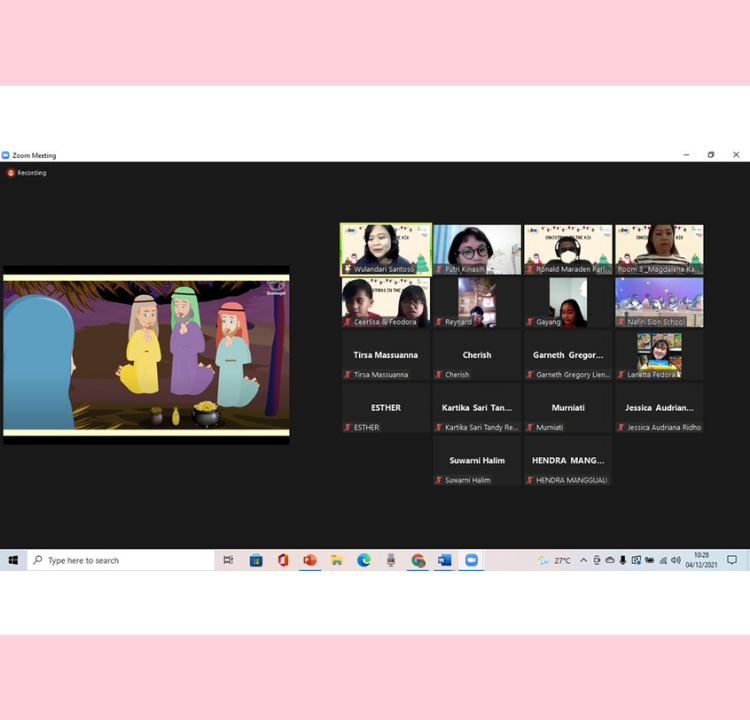Select Suwarni Halim's participant tile
Image resolution: width=750 pixels, height=720 pixels.
(x=477, y=460)
